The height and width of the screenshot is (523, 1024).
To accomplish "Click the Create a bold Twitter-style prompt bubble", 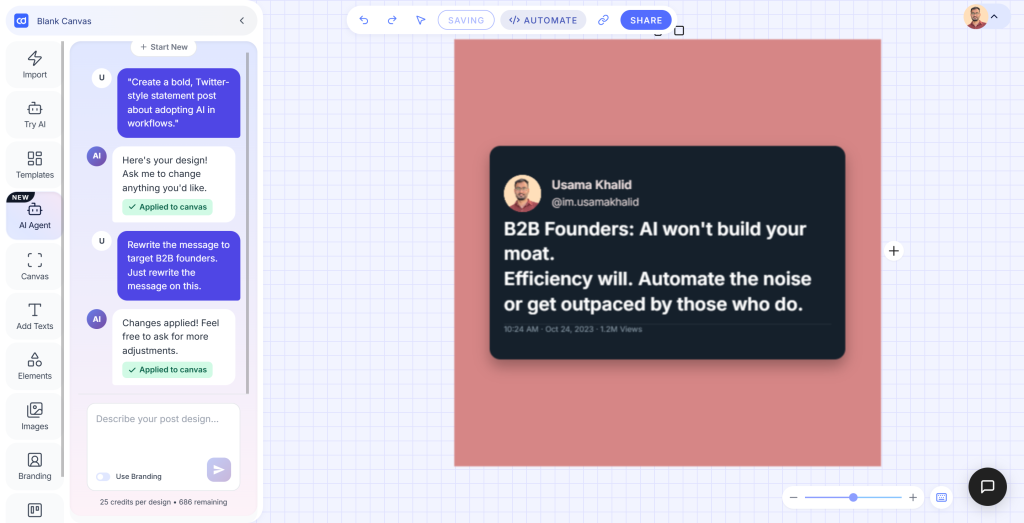I will pyautogui.click(x=179, y=103).
